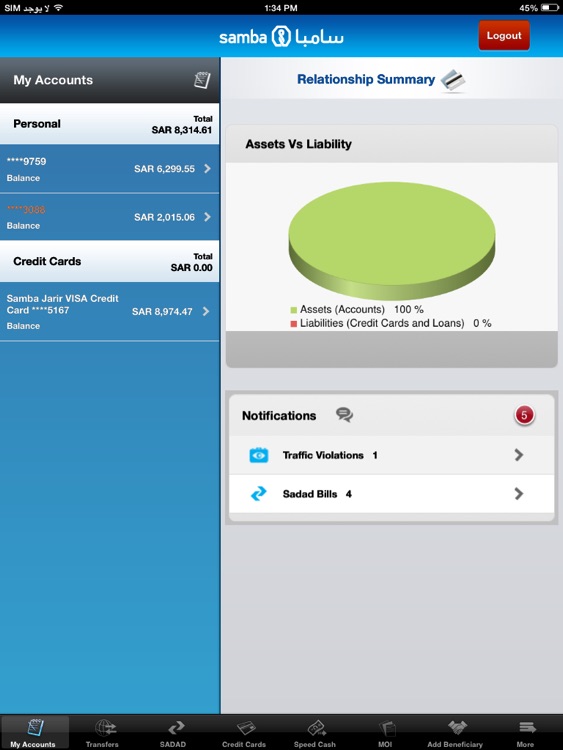The image size is (563, 750).
Task: Tap the 1:34 PM clock in status bar
Action: tap(281, 8)
